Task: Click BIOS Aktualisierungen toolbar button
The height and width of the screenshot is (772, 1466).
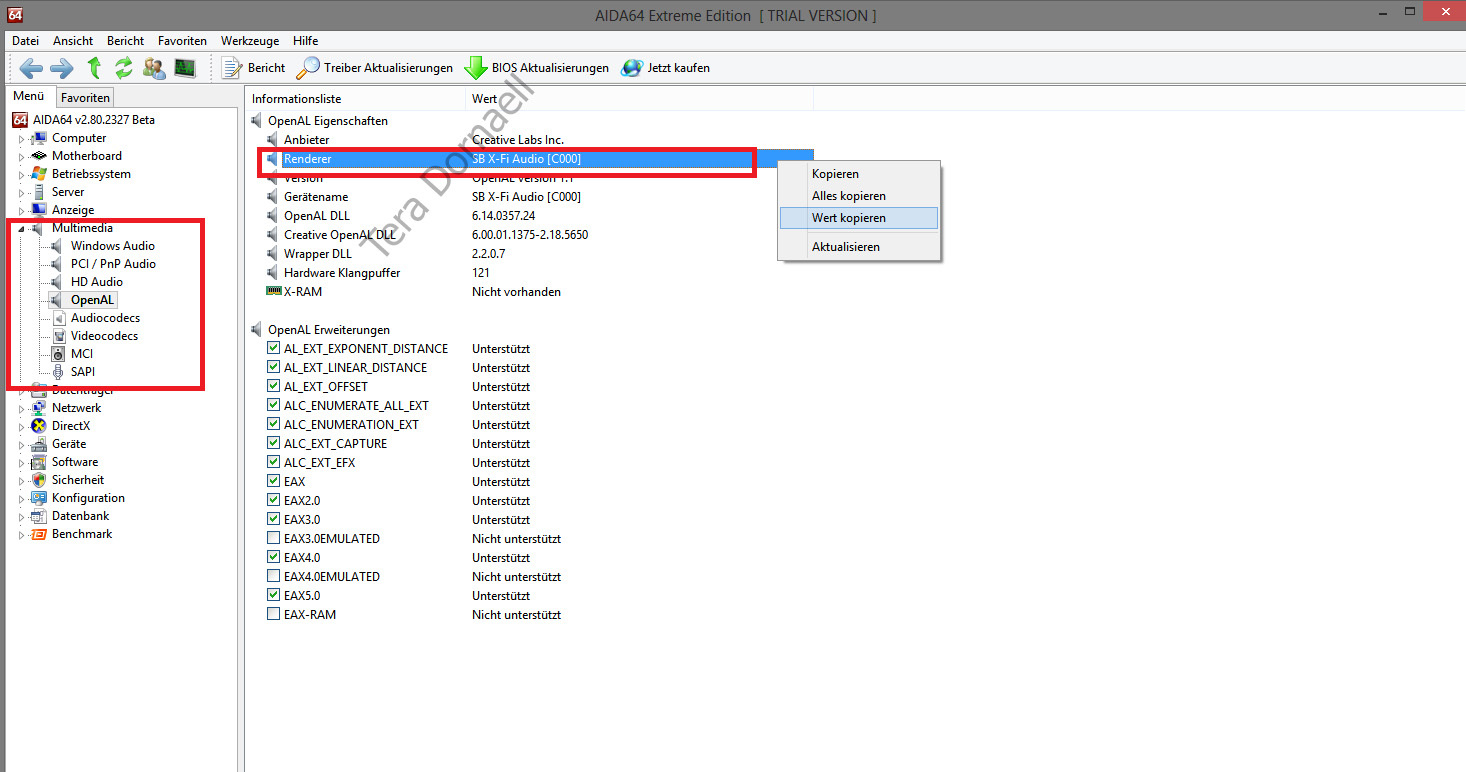Action: pos(537,68)
